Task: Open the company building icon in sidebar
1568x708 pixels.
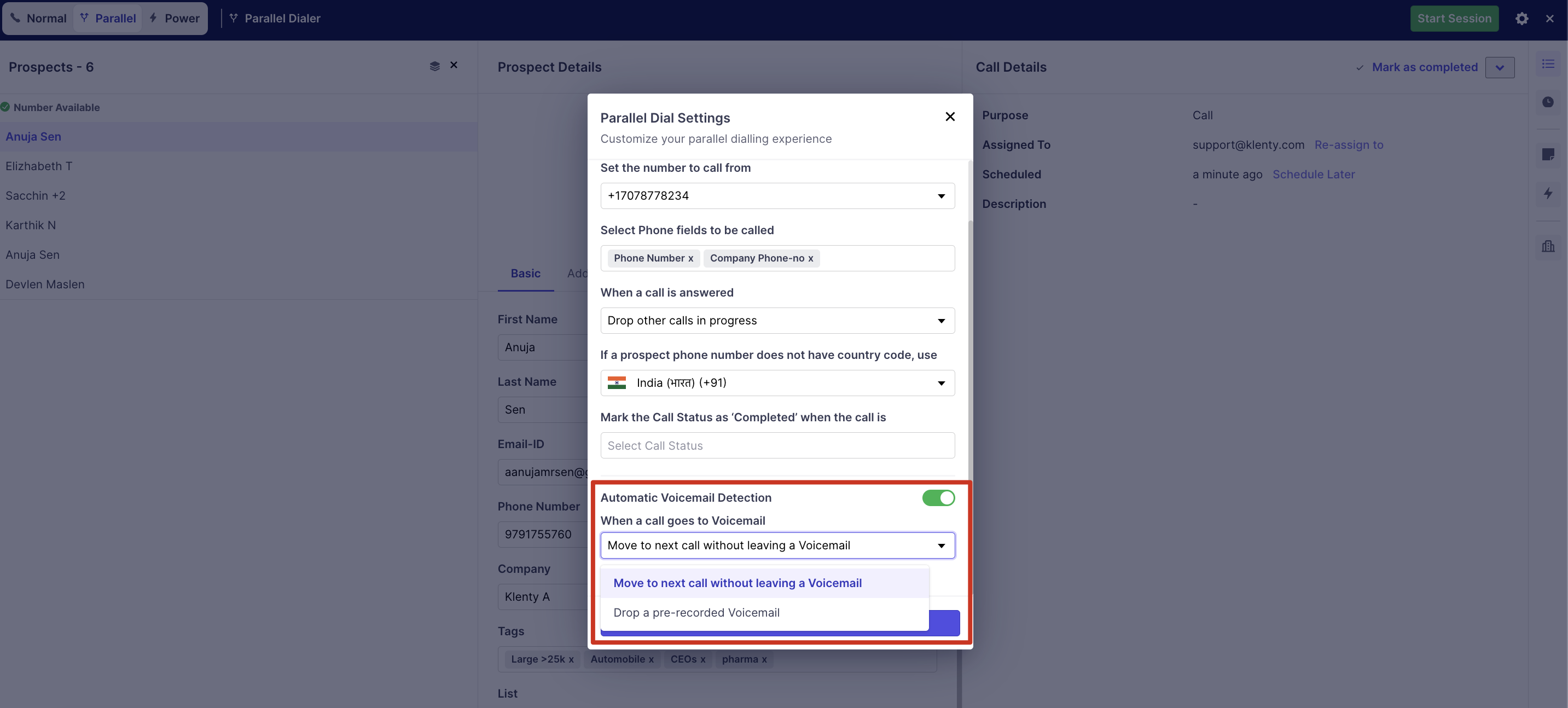Action: (1548, 246)
